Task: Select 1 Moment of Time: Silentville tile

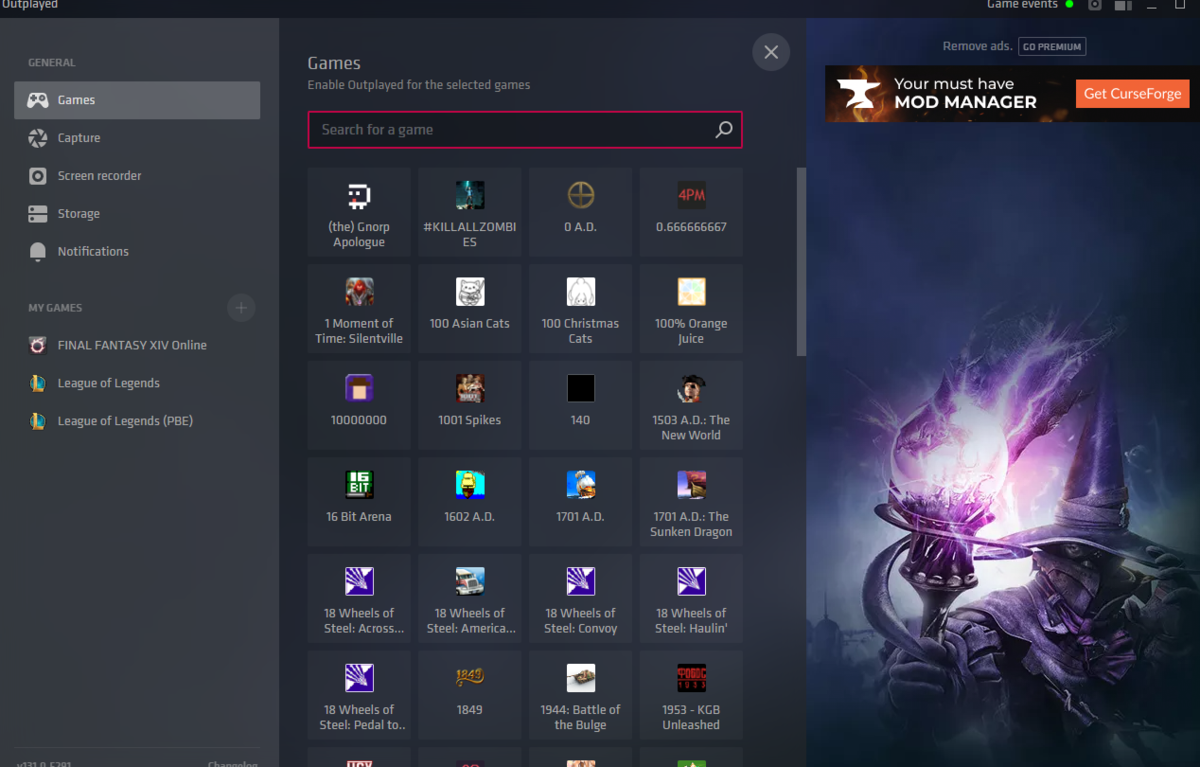Action: 359,308
